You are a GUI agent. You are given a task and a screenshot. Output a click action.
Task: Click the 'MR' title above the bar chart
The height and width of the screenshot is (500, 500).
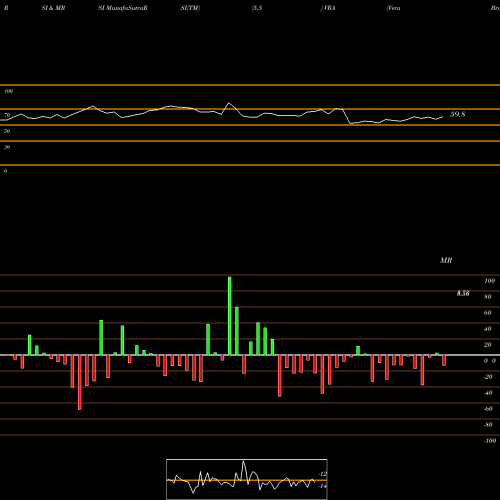(x=446, y=260)
